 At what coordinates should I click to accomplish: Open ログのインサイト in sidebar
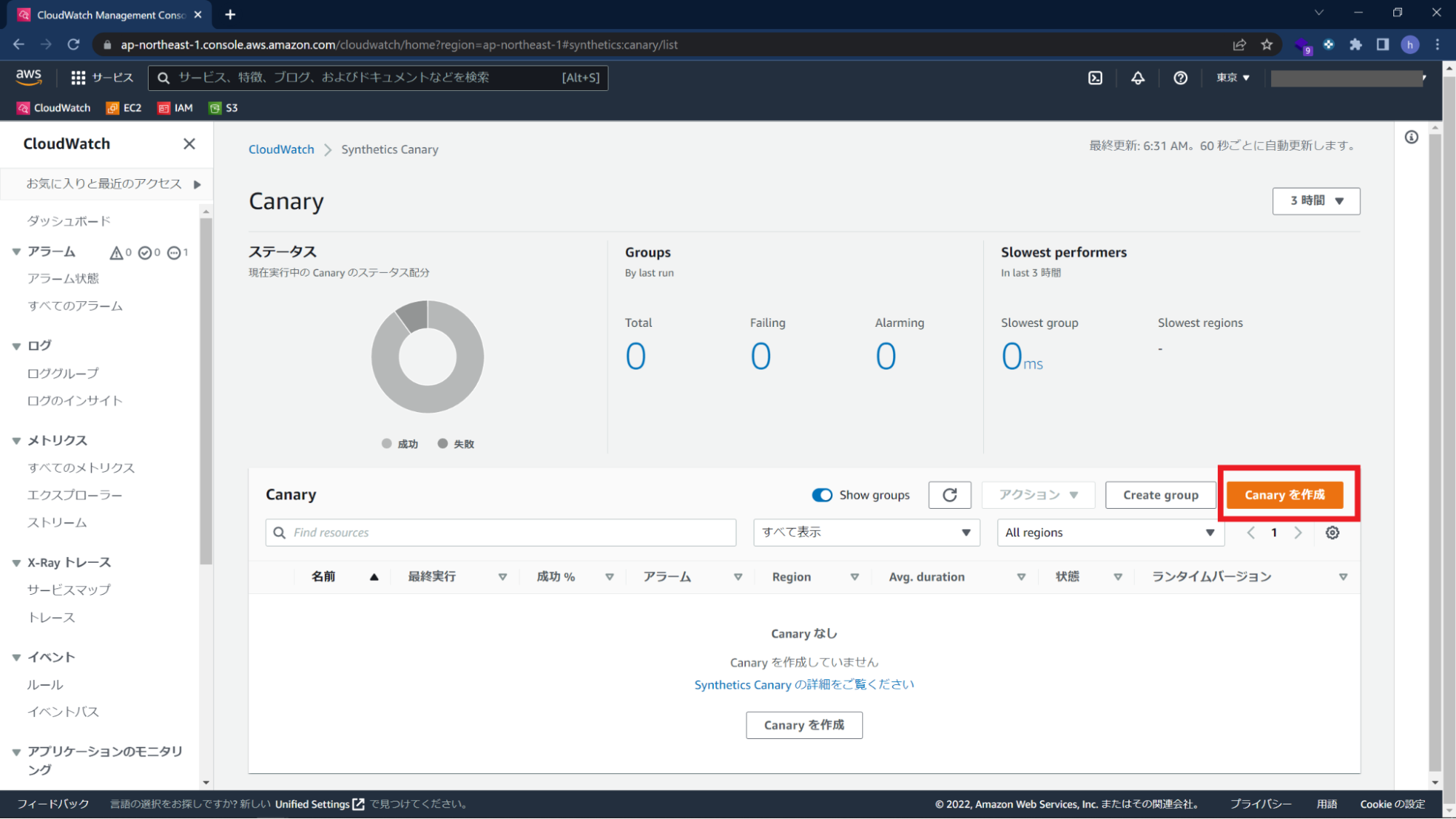(75, 401)
